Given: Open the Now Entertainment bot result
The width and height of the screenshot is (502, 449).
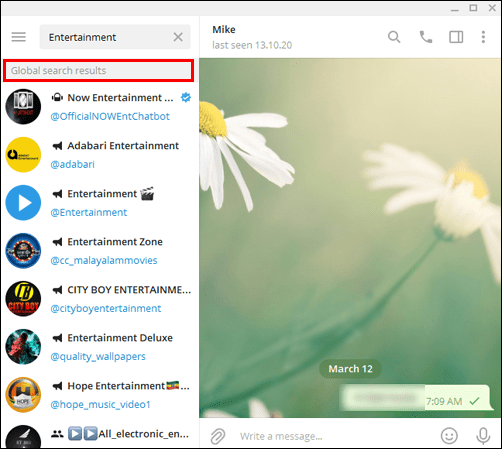Looking at the screenshot, I should (99, 107).
